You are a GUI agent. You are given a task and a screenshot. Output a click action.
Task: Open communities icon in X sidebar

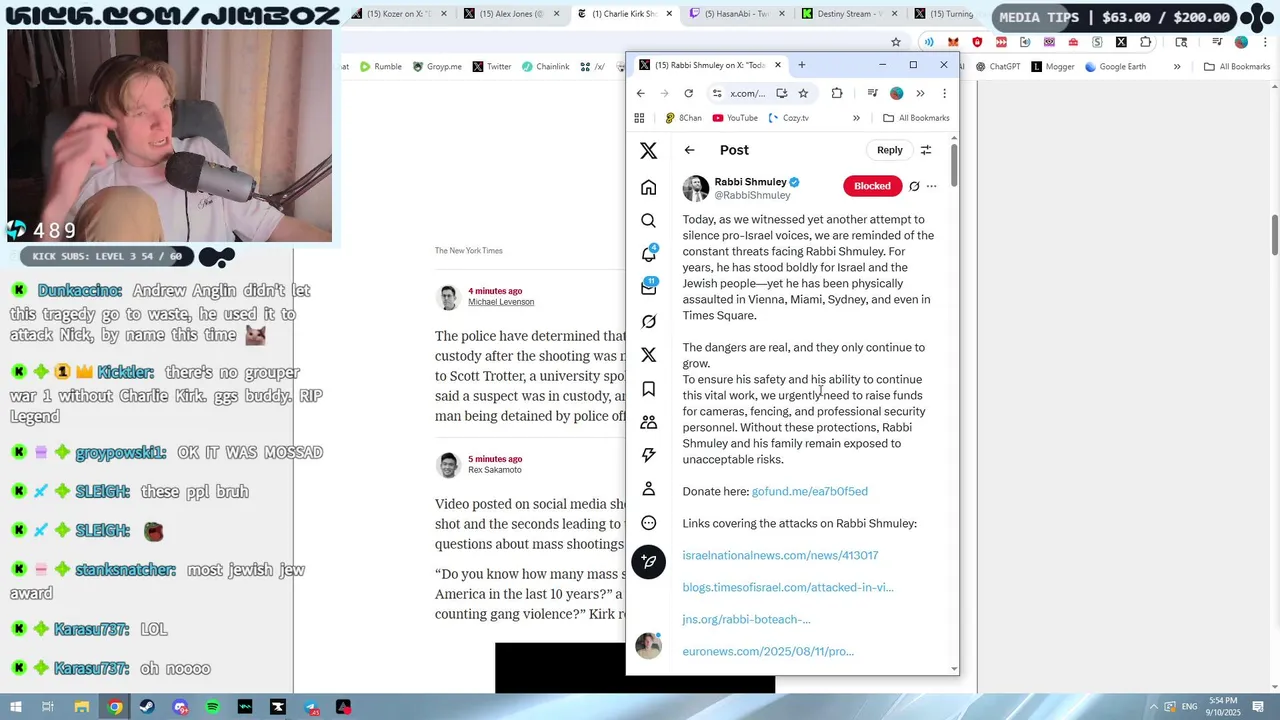click(x=648, y=422)
